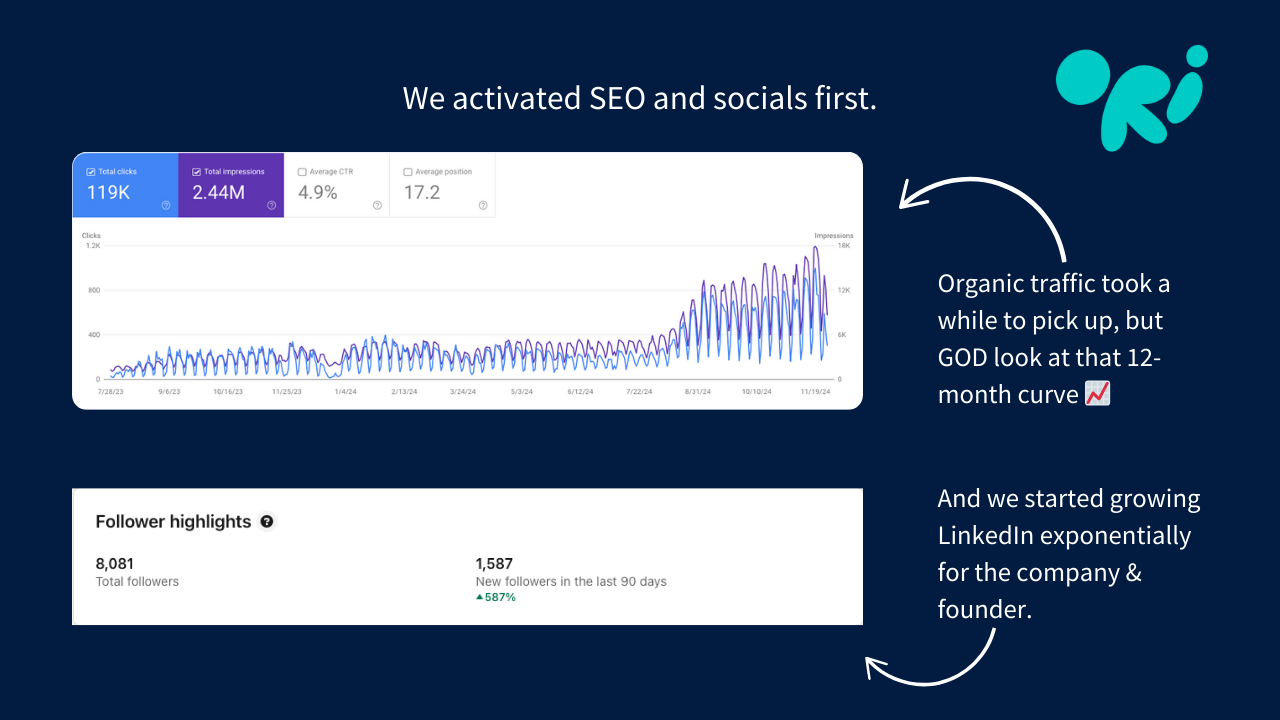Image resolution: width=1280 pixels, height=720 pixels.
Task: Enable the Average CTR checkbox
Action: [303, 172]
